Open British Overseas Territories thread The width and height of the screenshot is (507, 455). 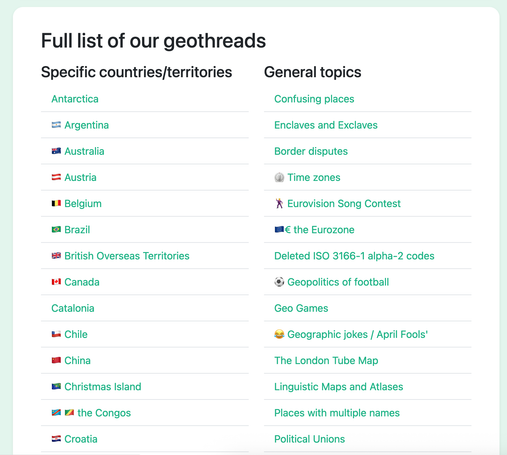tap(127, 256)
